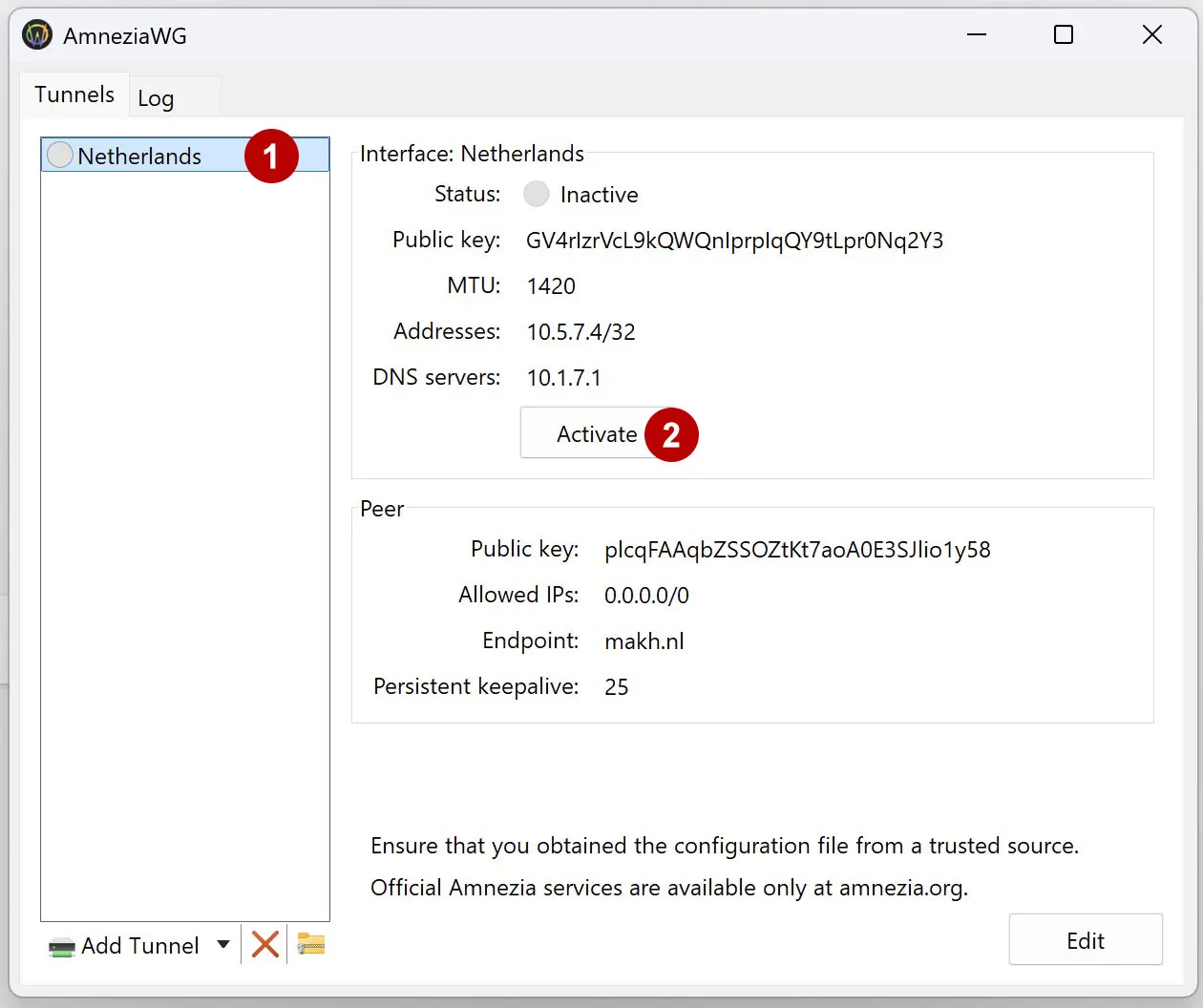Click the amnezia.org text in the notice

point(902,888)
